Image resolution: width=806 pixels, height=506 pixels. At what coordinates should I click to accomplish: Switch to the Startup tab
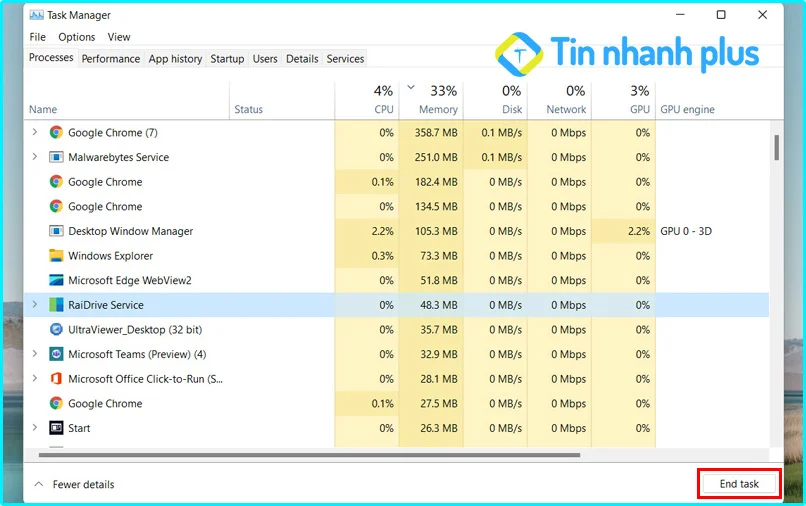(x=227, y=59)
